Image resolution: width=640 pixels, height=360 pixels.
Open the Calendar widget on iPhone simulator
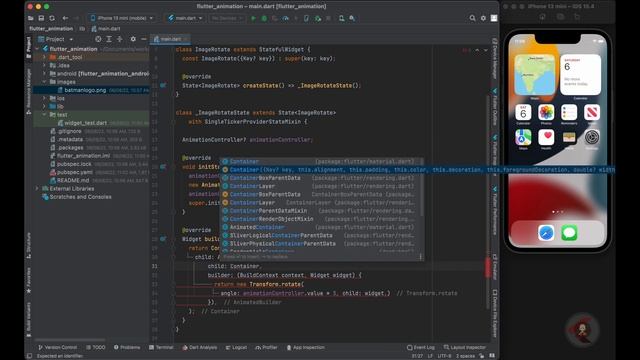point(580,75)
